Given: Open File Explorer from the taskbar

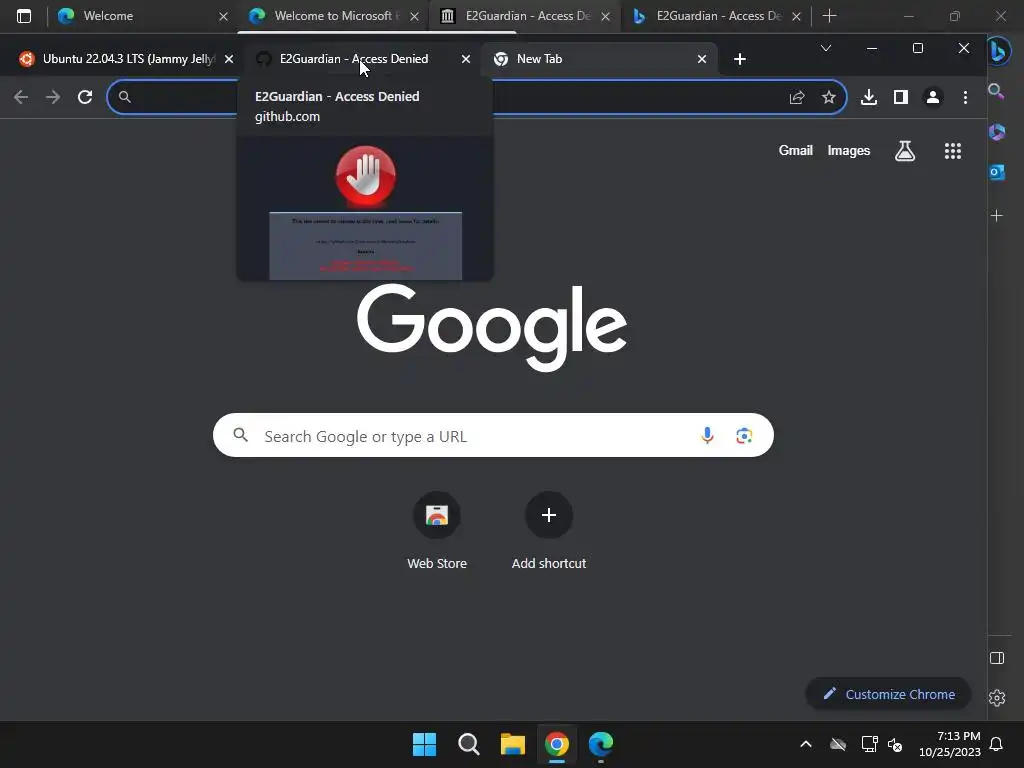Looking at the screenshot, I should tap(513, 744).
